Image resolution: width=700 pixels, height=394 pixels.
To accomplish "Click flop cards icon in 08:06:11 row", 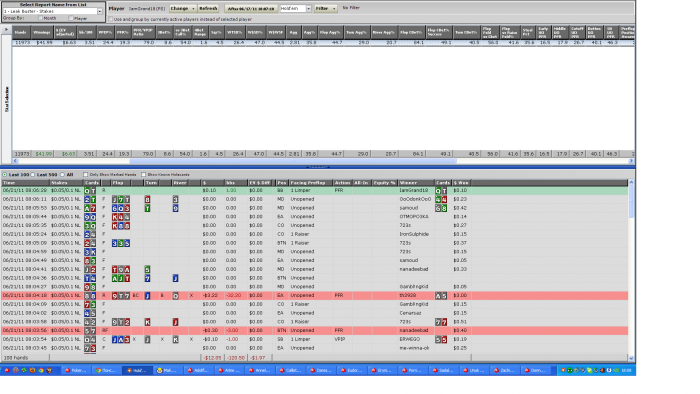I will pyautogui.click(x=121, y=199).
